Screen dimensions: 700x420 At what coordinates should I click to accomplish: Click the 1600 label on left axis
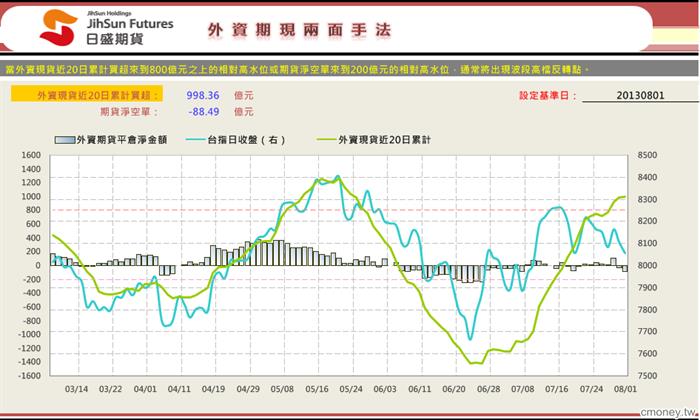pyautogui.click(x=31, y=155)
